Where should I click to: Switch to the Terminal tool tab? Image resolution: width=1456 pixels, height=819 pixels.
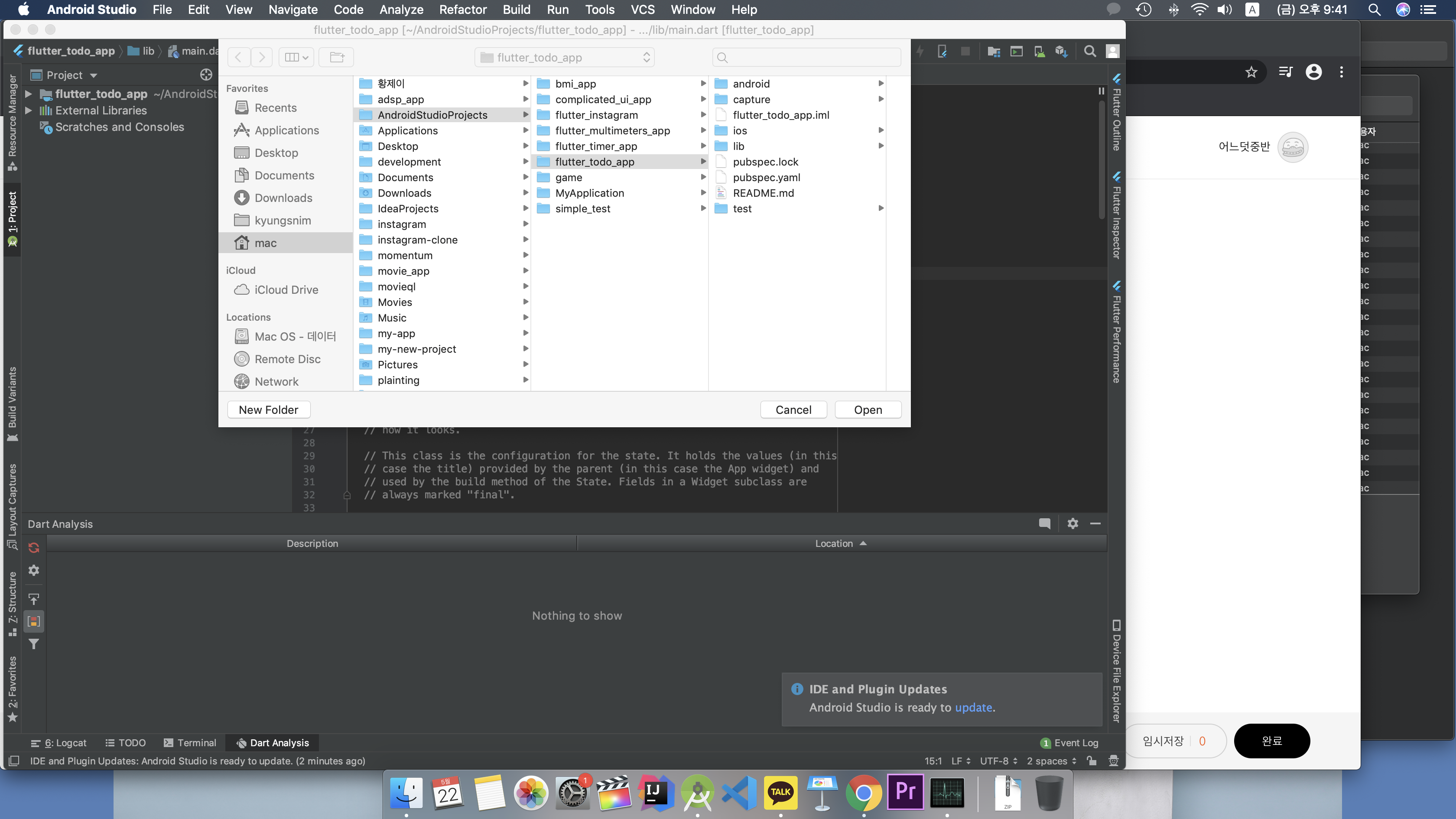[190, 743]
